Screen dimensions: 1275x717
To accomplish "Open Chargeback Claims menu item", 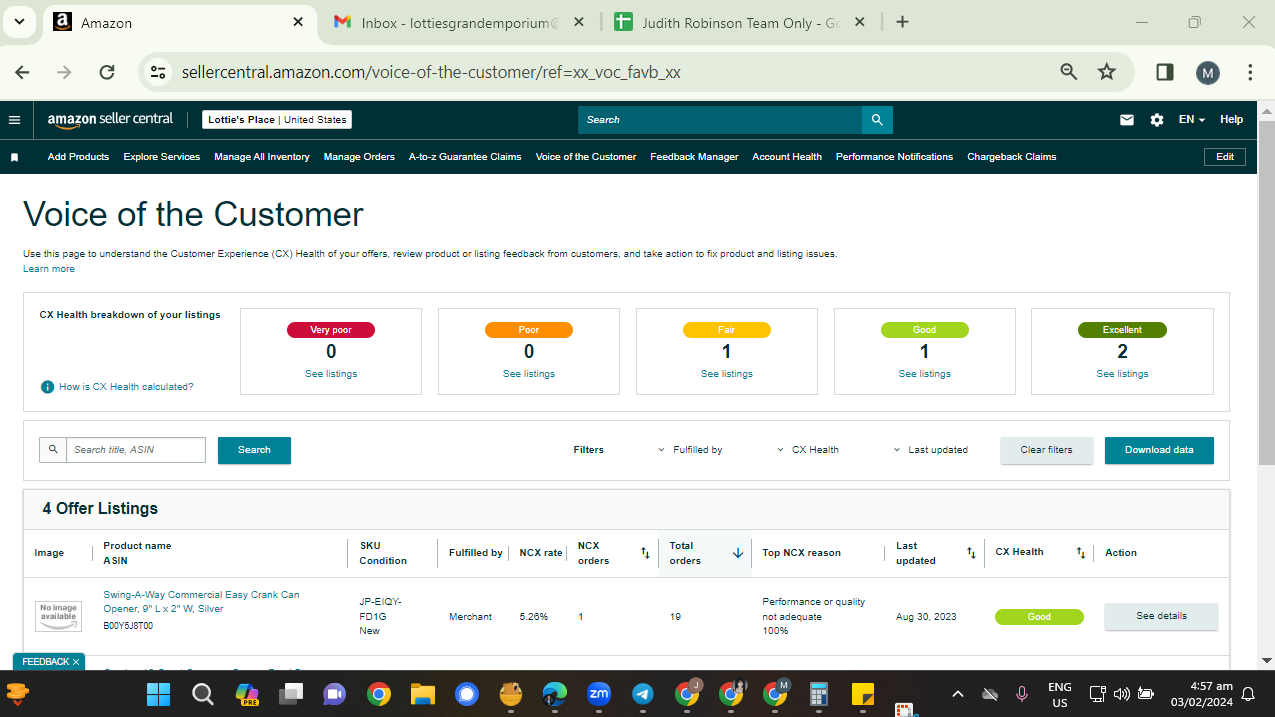I will (x=1012, y=157).
